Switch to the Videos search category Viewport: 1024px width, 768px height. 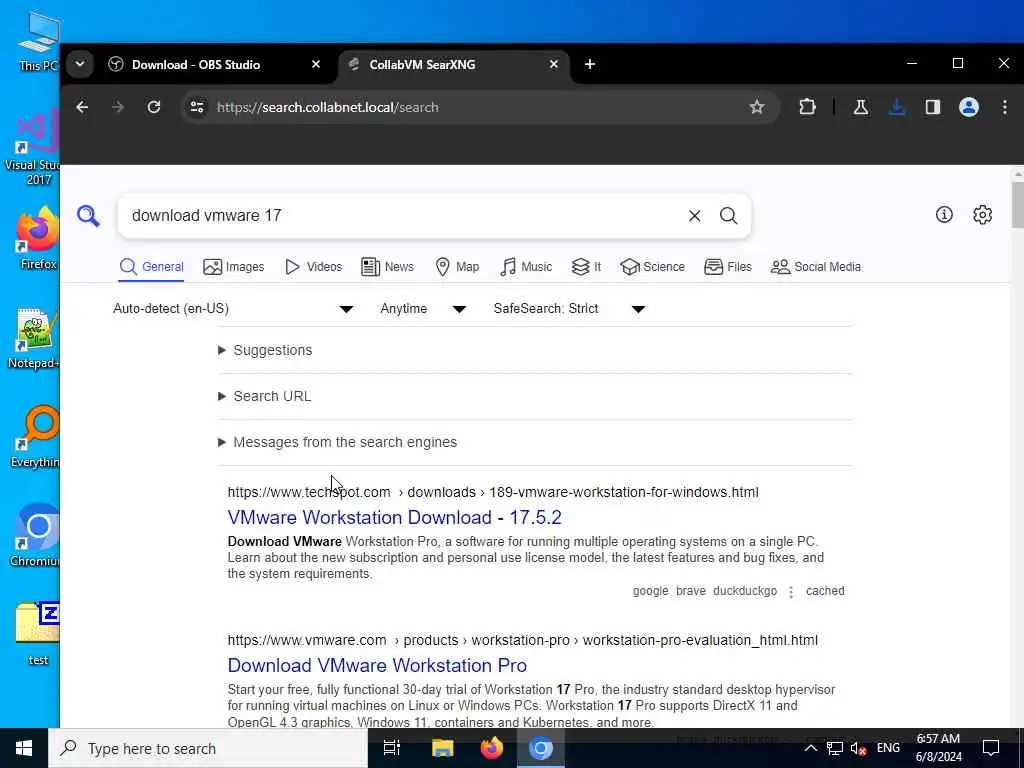coord(313,267)
